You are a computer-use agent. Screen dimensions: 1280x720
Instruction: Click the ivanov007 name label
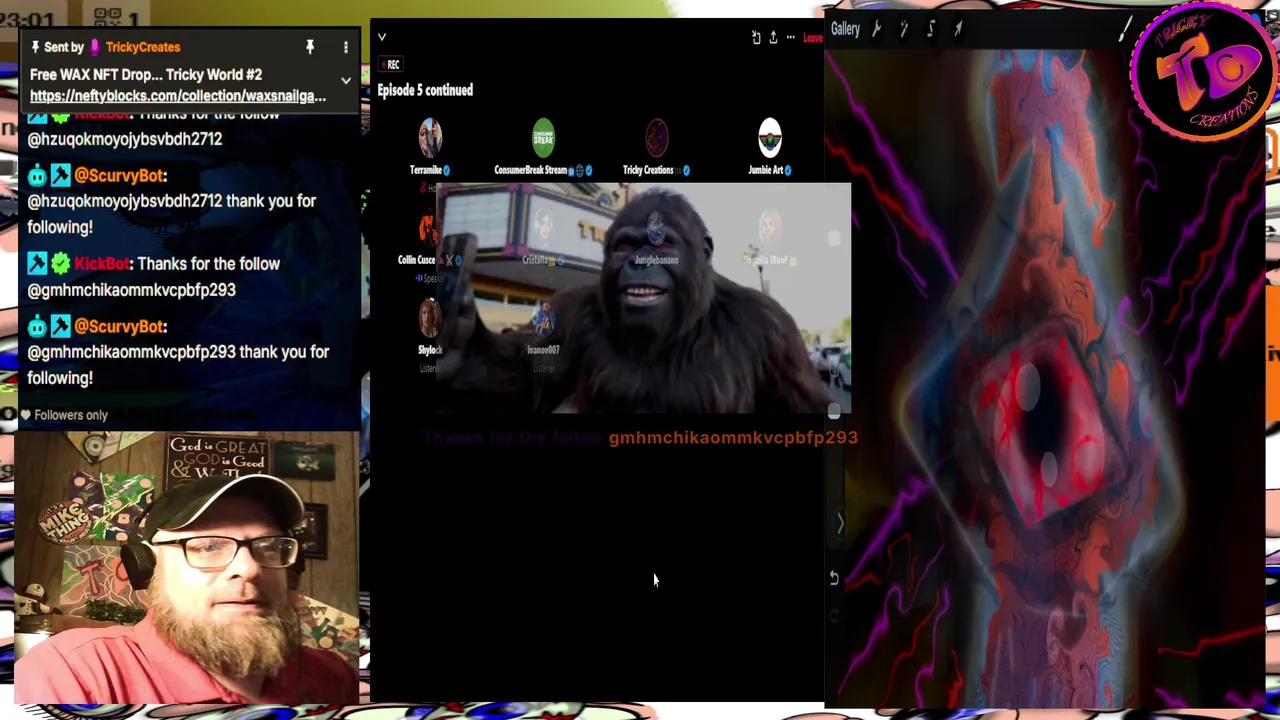click(x=543, y=350)
